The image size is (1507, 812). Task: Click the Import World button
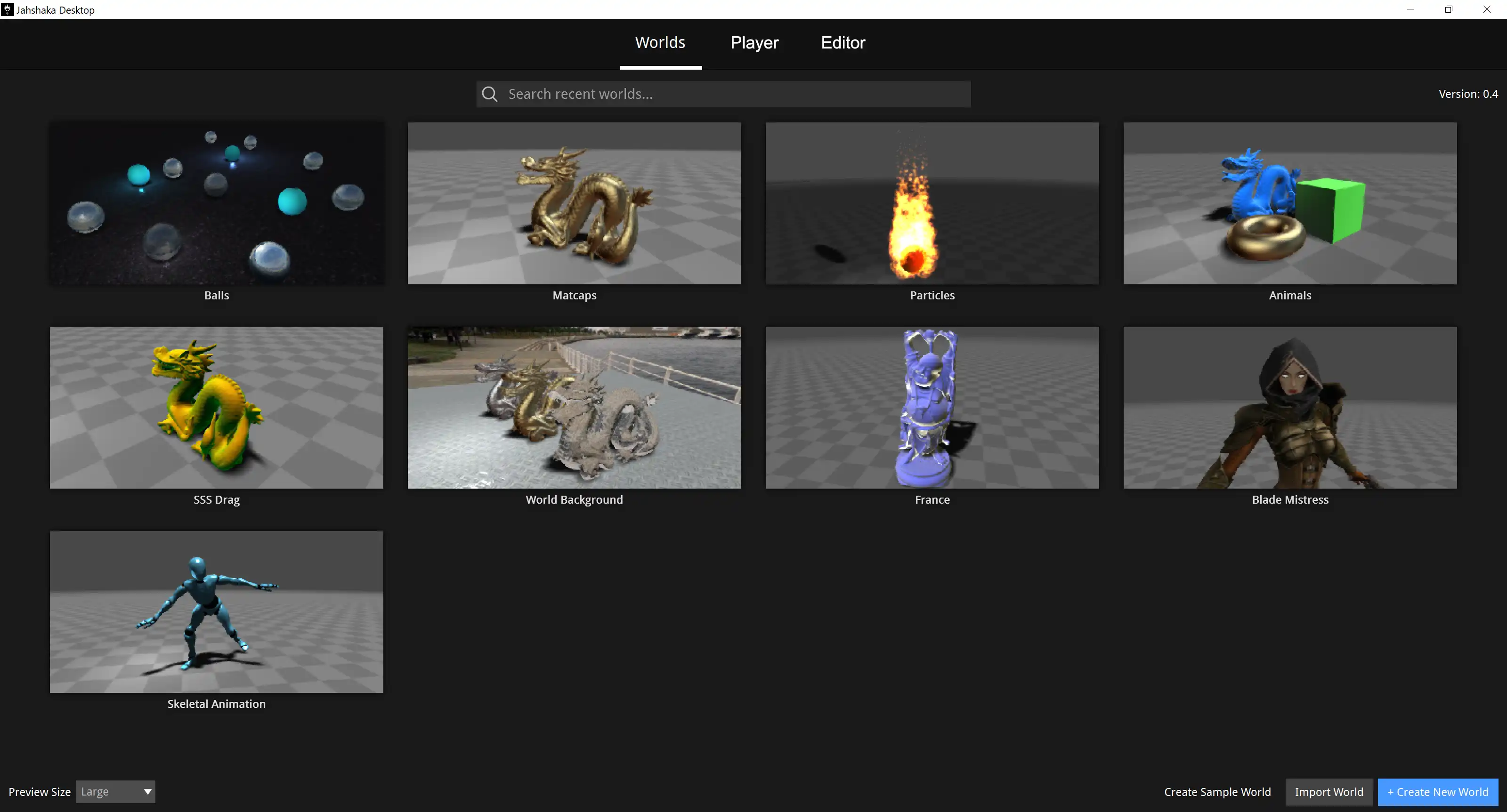pyautogui.click(x=1329, y=792)
